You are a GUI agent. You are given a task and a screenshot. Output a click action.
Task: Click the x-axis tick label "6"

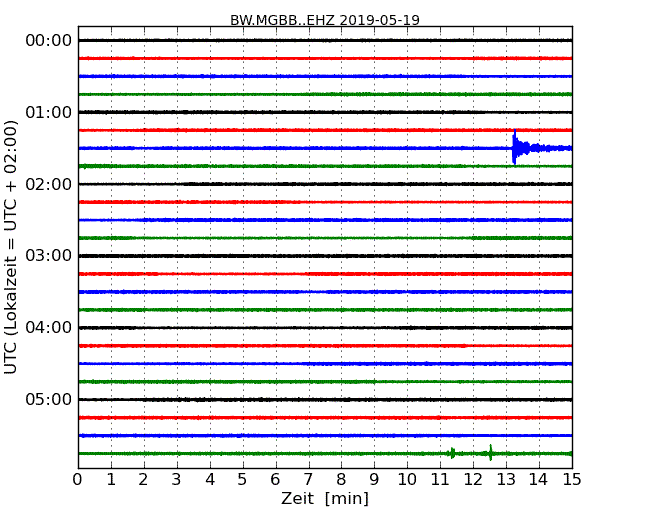pos(275,480)
